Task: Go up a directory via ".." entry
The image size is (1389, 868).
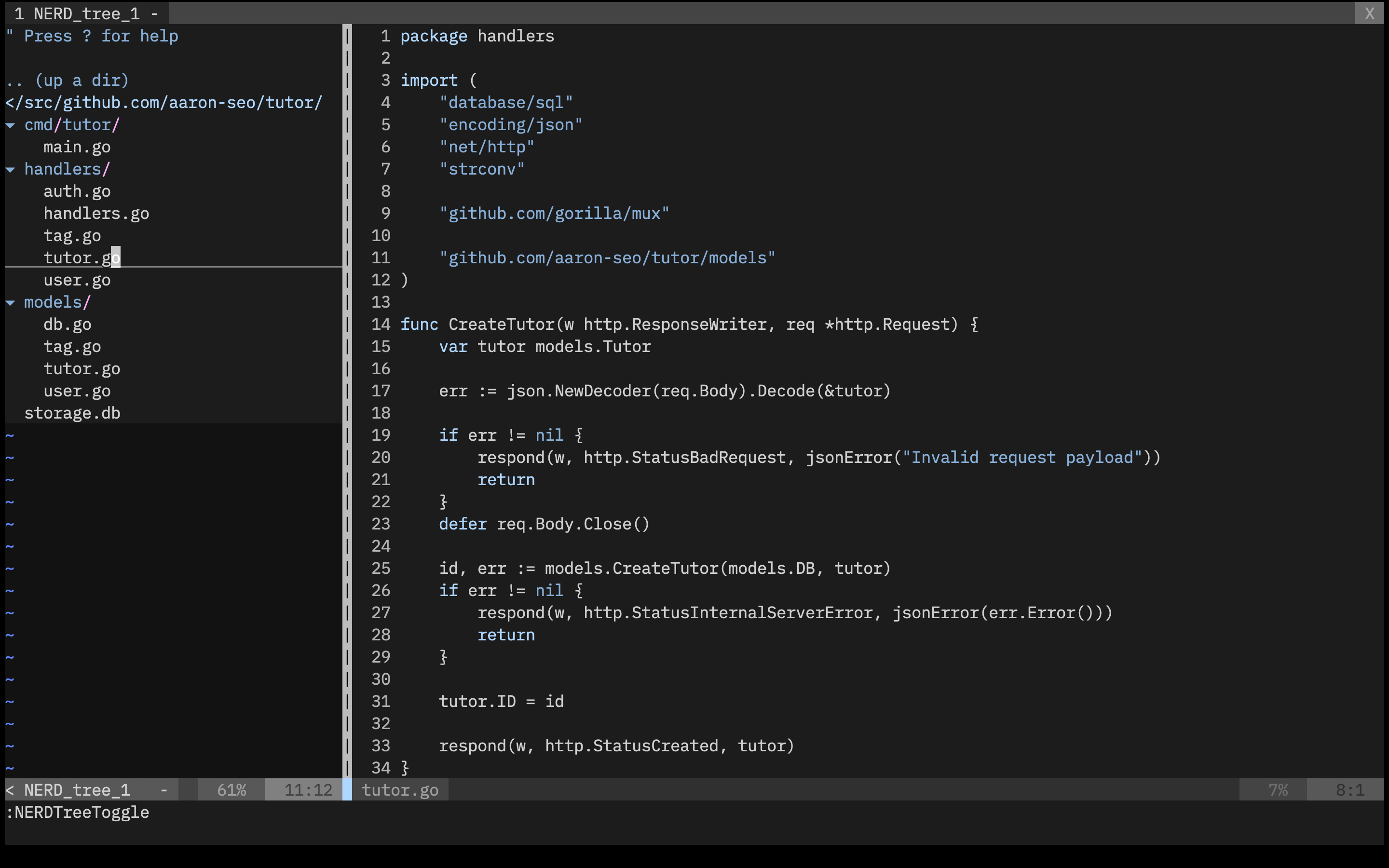Action: coord(68,81)
